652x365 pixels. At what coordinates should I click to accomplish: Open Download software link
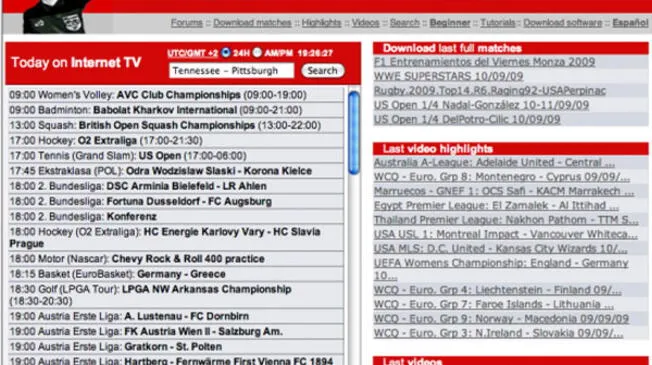563,23
